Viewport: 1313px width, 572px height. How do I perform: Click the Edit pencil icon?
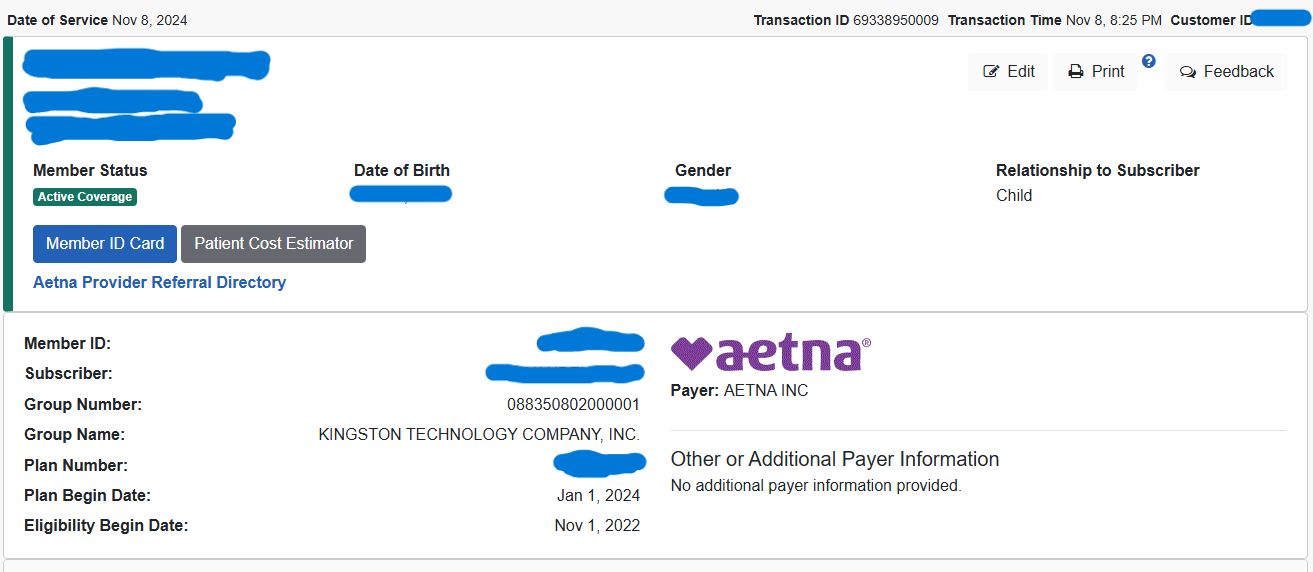(x=992, y=72)
